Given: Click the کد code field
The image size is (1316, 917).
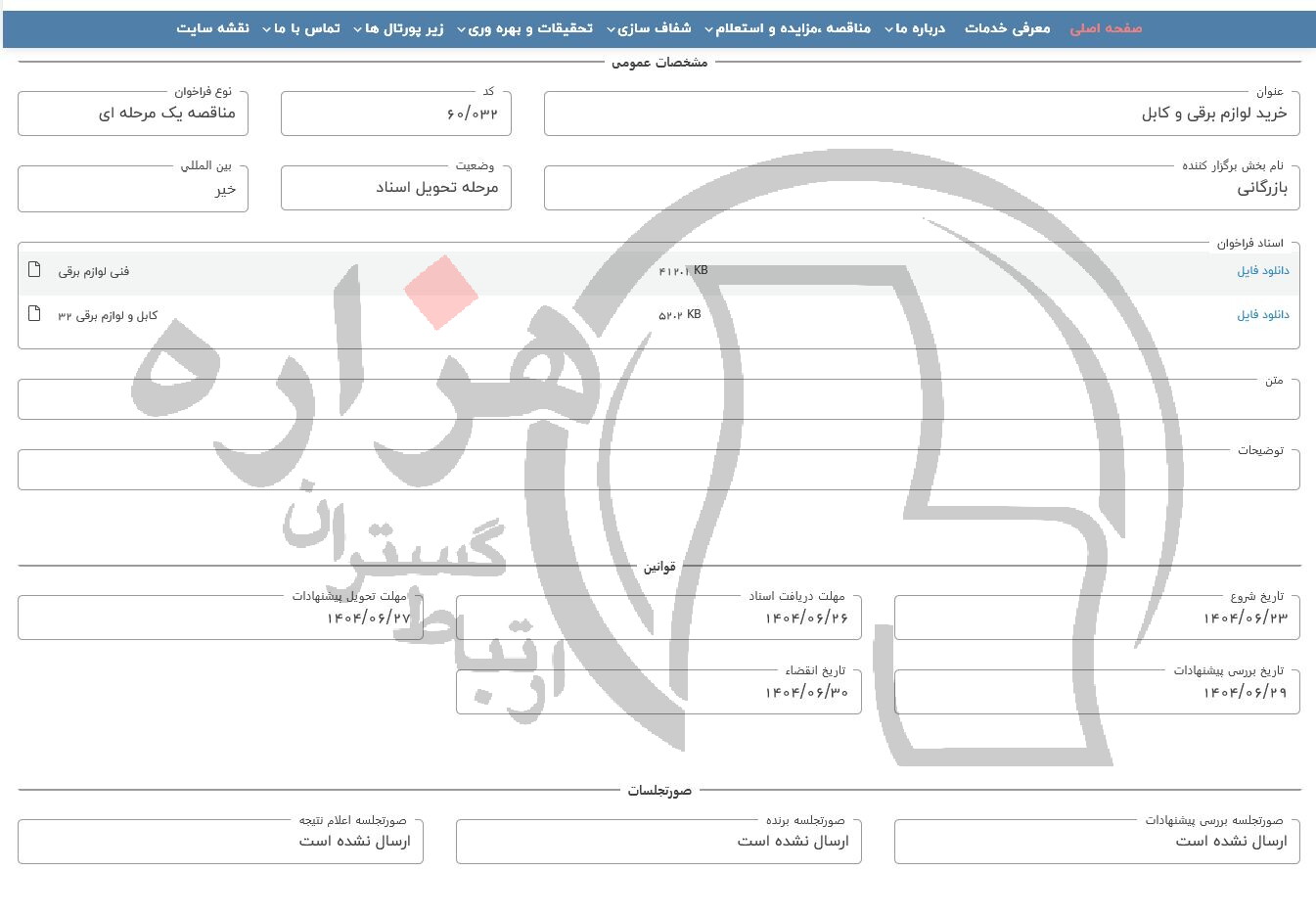Looking at the screenshot, I should click(395, 115).
